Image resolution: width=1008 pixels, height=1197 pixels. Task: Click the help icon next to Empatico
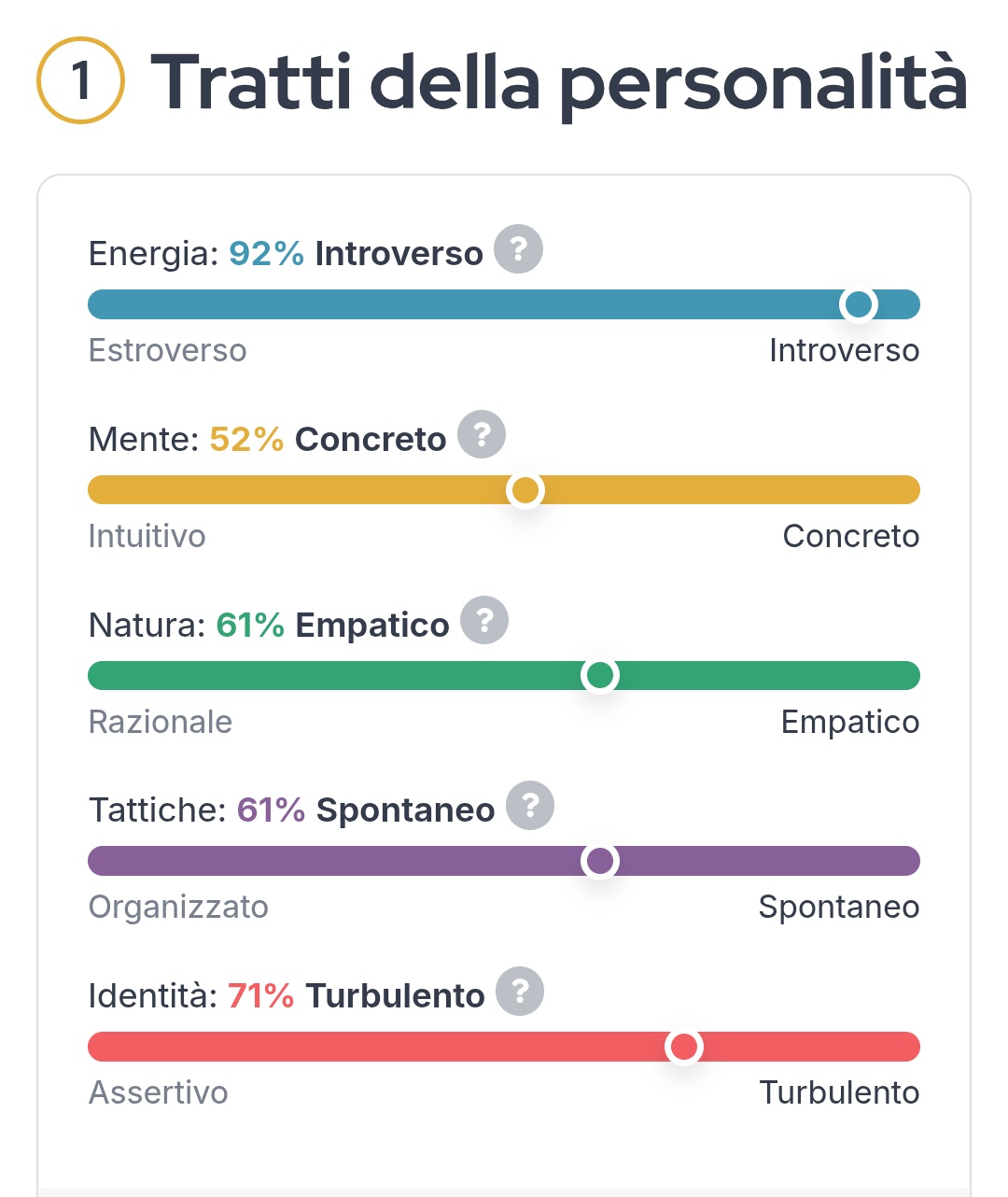(484, 621)
